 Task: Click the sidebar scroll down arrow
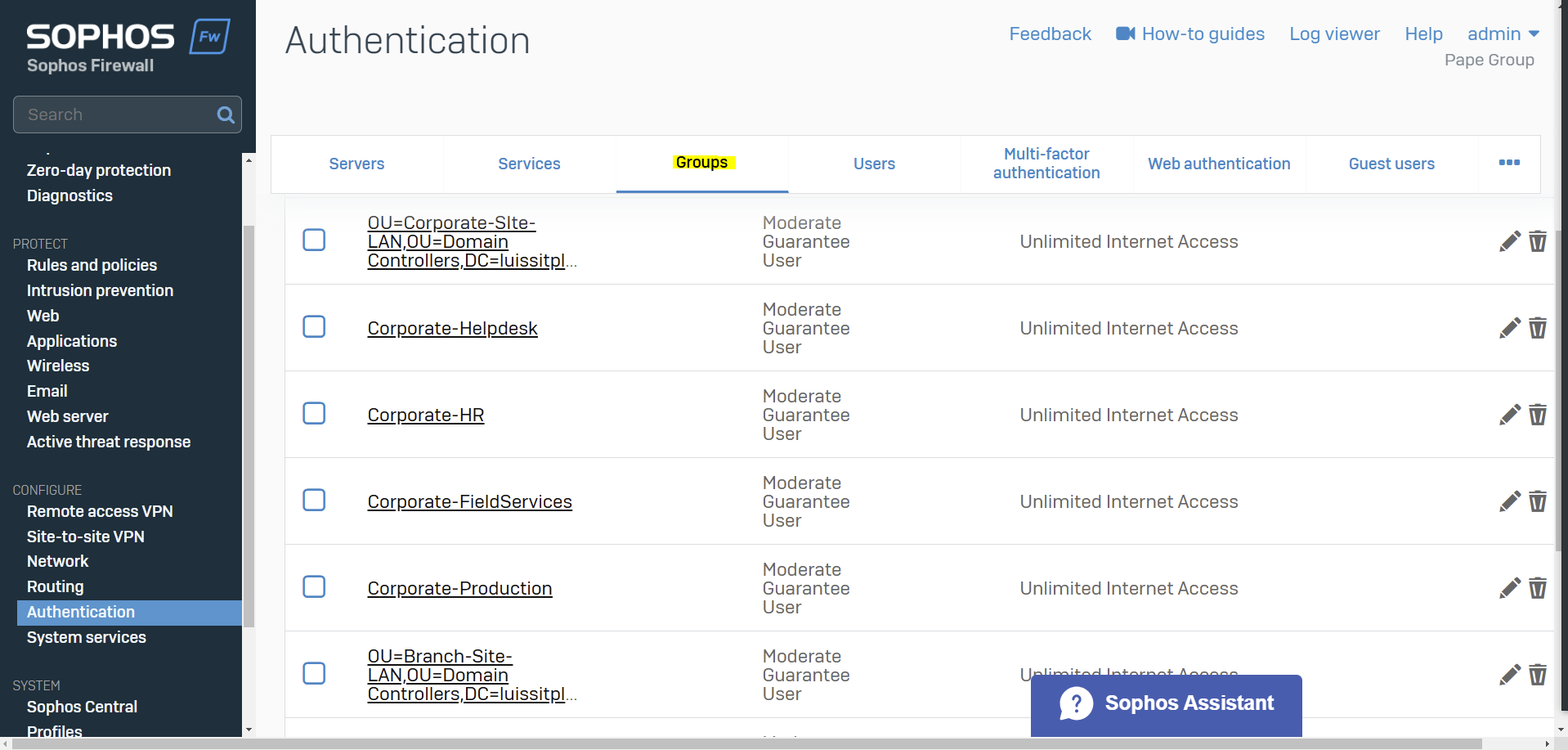(249, 730)
